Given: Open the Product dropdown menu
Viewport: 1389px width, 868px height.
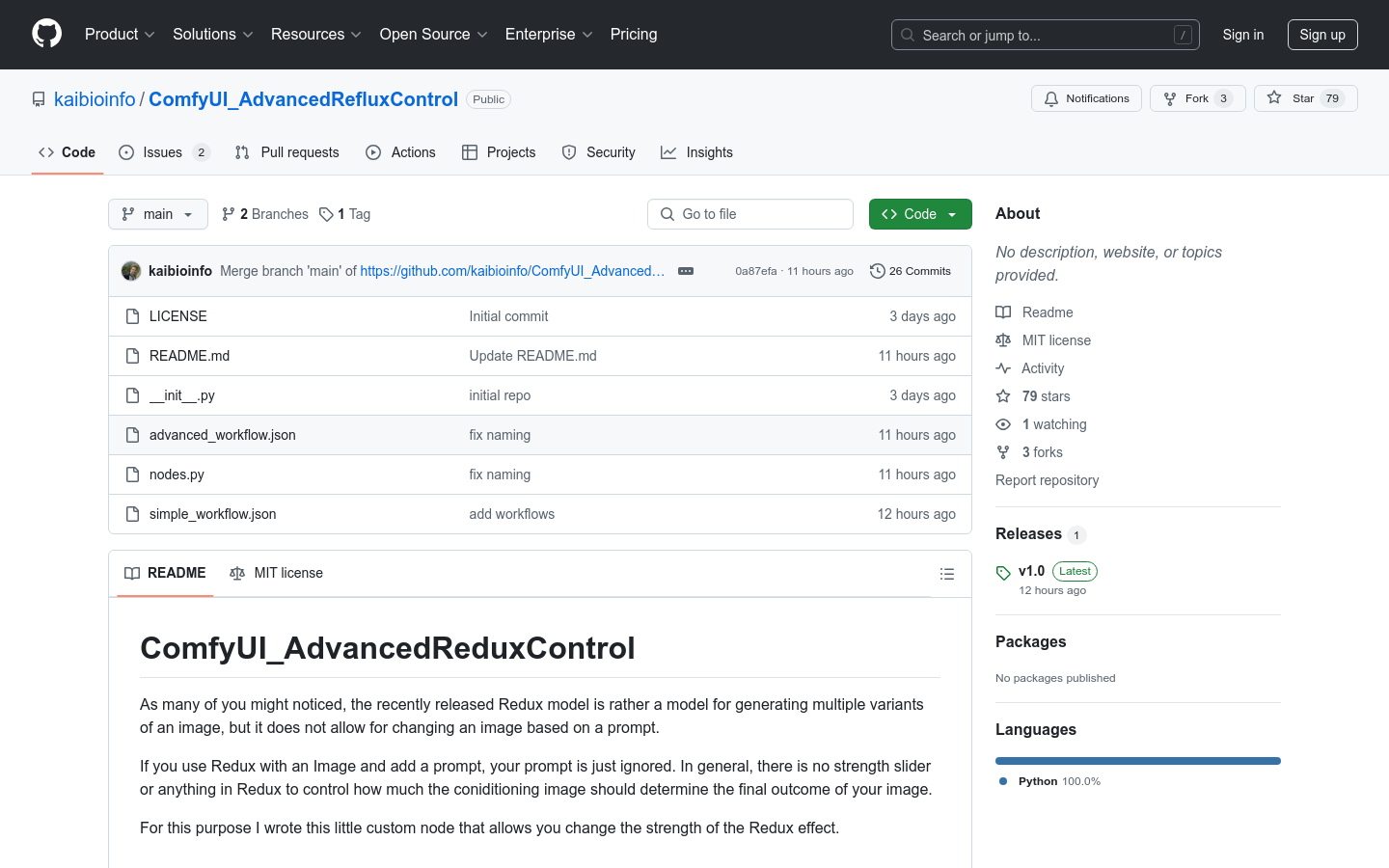Looking at the screenshot, I should tap(120, 34).
